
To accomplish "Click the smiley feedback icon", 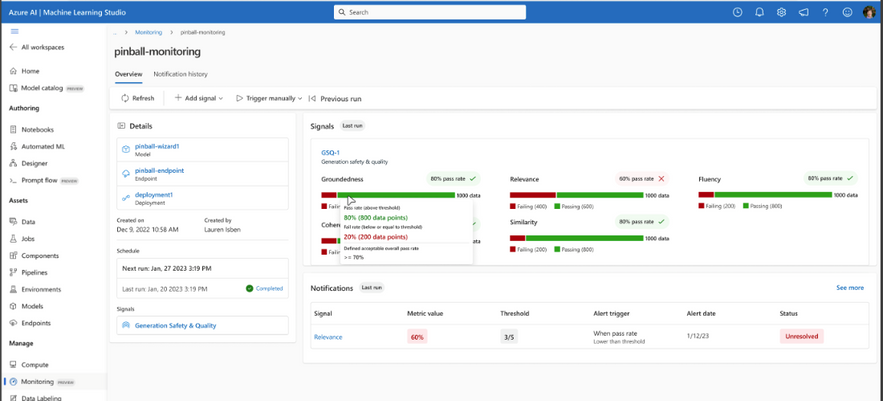I will click(x=847, y=12).
